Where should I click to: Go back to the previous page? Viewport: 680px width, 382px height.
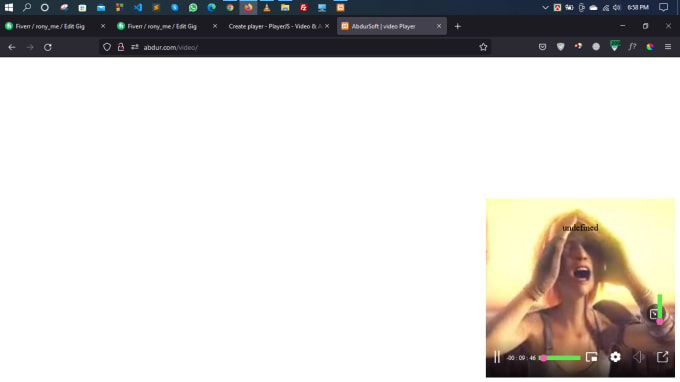(12, 47)
